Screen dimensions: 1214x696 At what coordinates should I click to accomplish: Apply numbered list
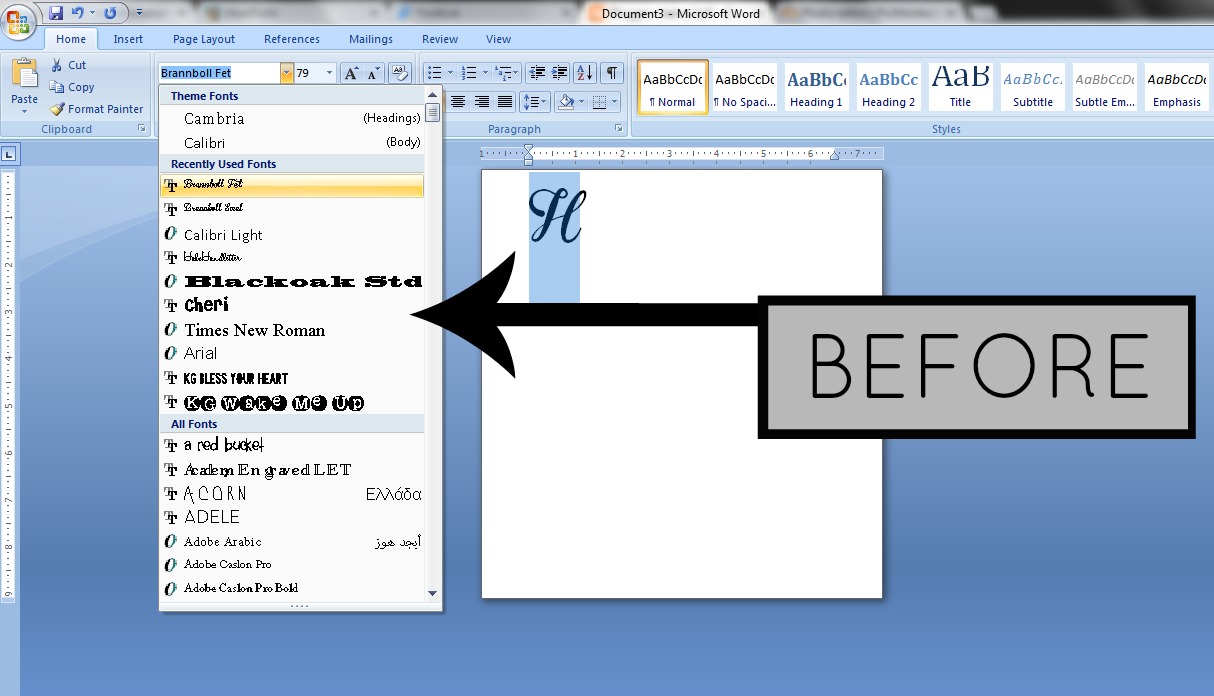(x=469, y=73)
